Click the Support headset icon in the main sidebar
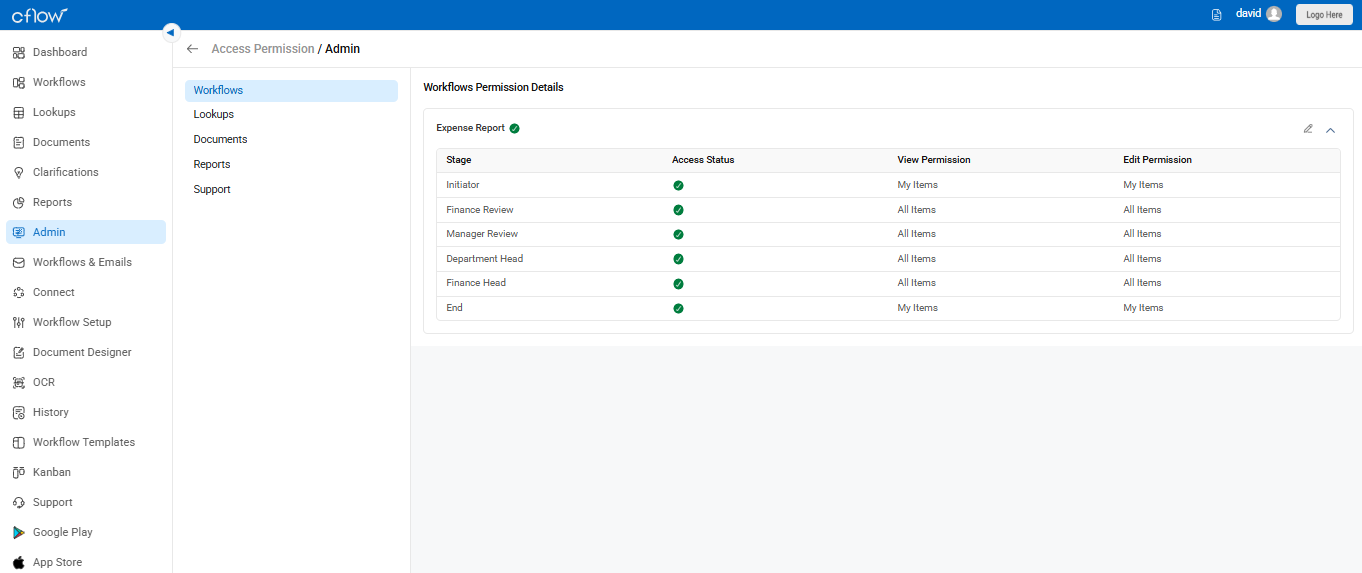This screenshot has width=1362, height=573. click(x=19, y=502)
